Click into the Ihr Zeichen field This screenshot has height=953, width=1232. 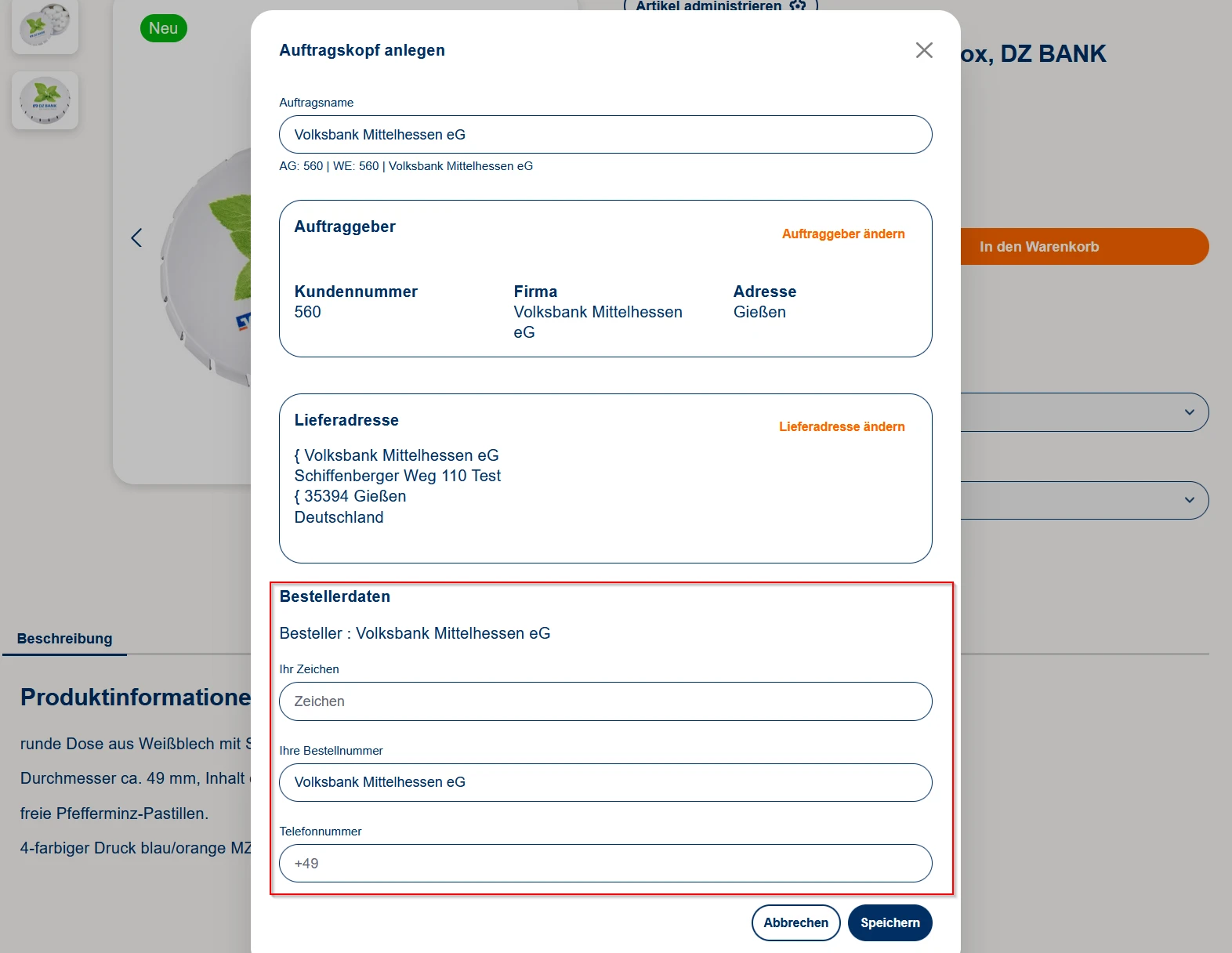(605, 701)
